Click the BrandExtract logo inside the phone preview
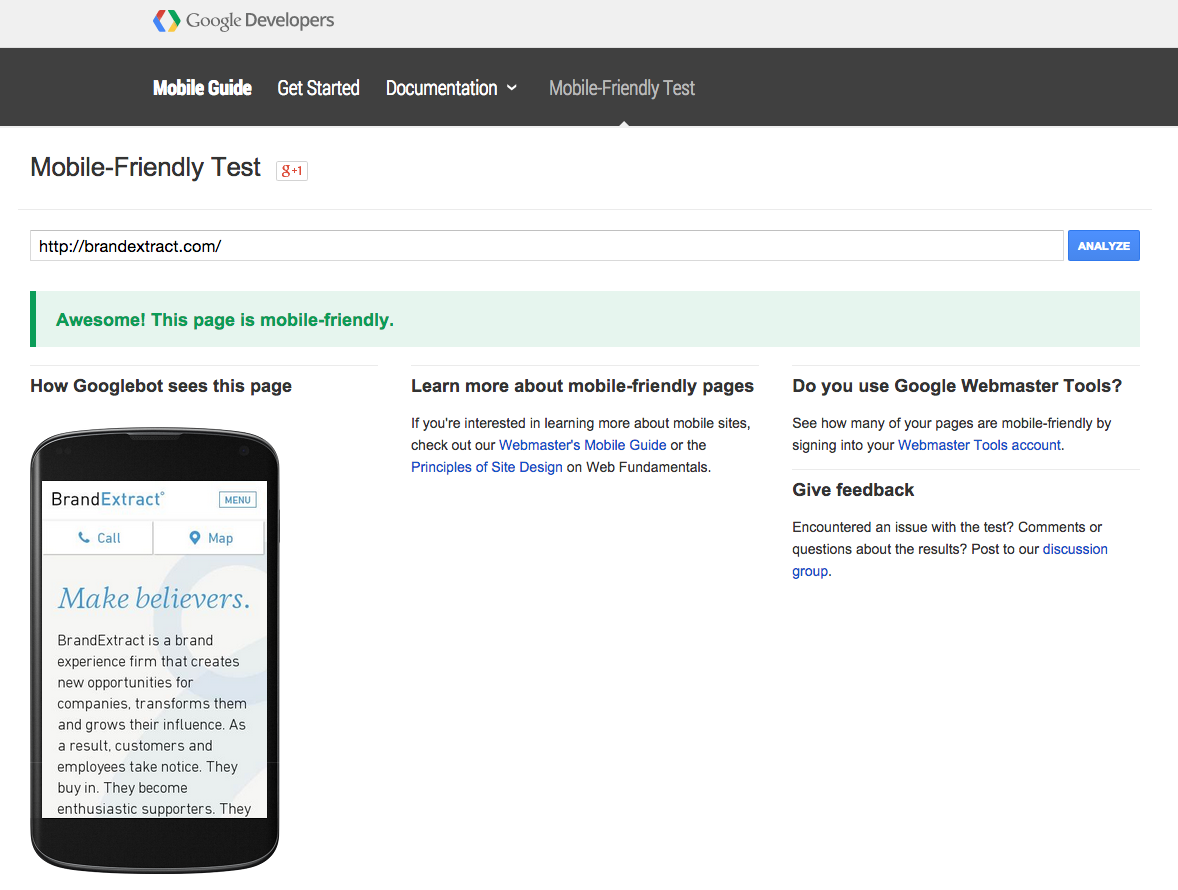The width and height of the screenshot is (1178, 890). (108, 498)
